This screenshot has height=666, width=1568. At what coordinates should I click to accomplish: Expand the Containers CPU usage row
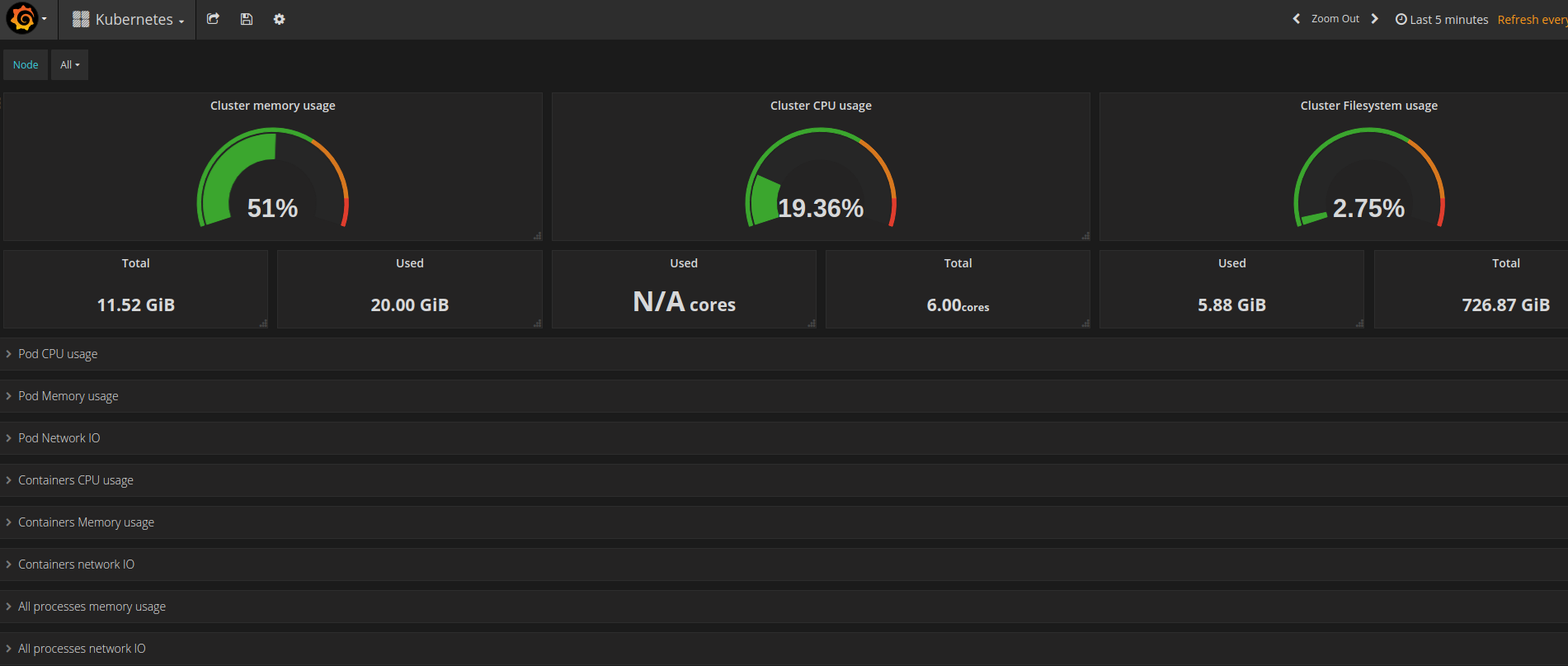coord(784,480)
